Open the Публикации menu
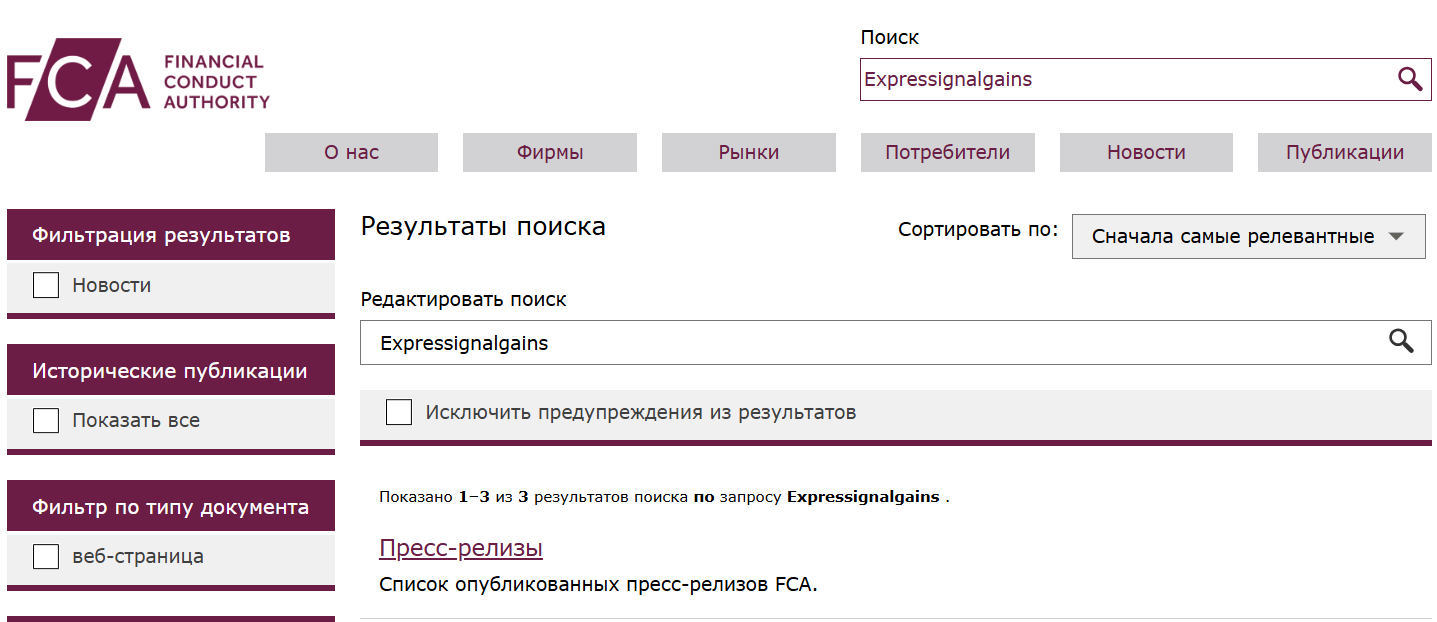1437x622 pixels. (x=1345, y=153)
